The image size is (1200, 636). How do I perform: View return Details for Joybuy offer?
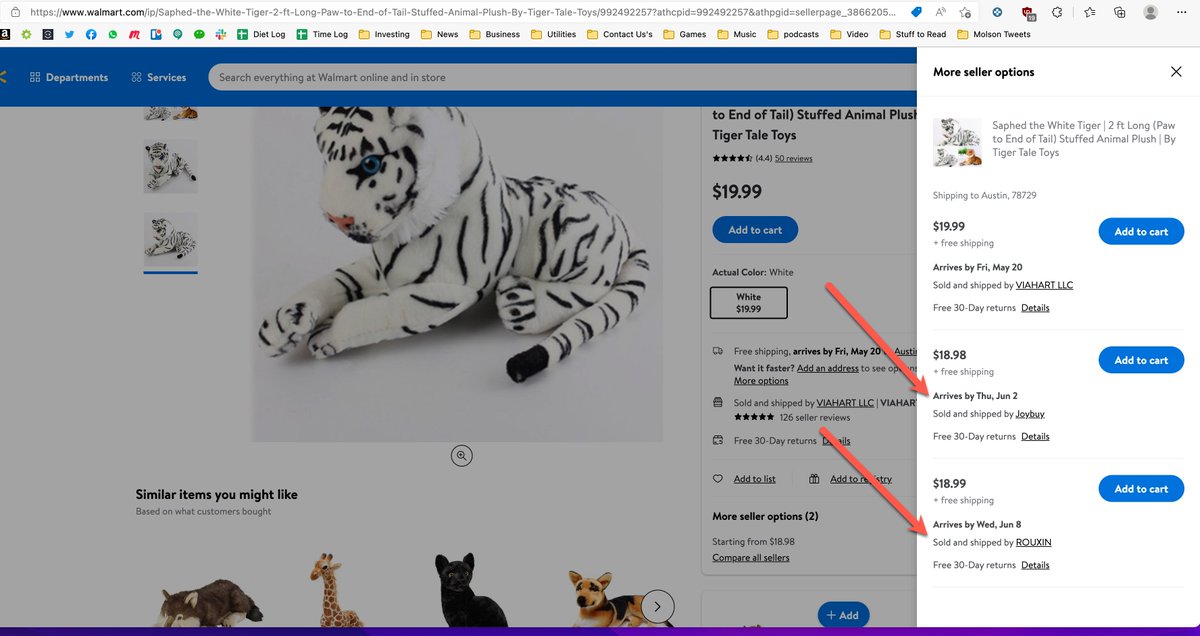(x=1035, y=436)
